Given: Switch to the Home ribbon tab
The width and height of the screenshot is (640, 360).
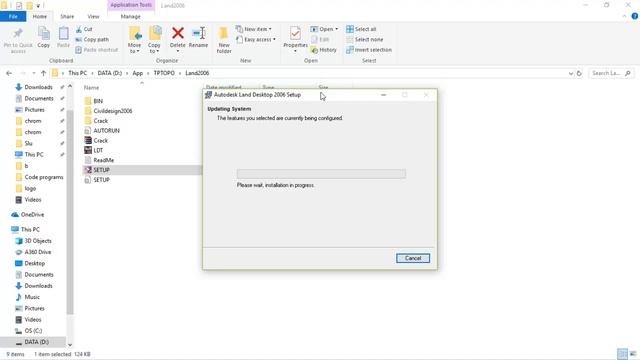Looking at the screenshot, I should coord(40,16).
